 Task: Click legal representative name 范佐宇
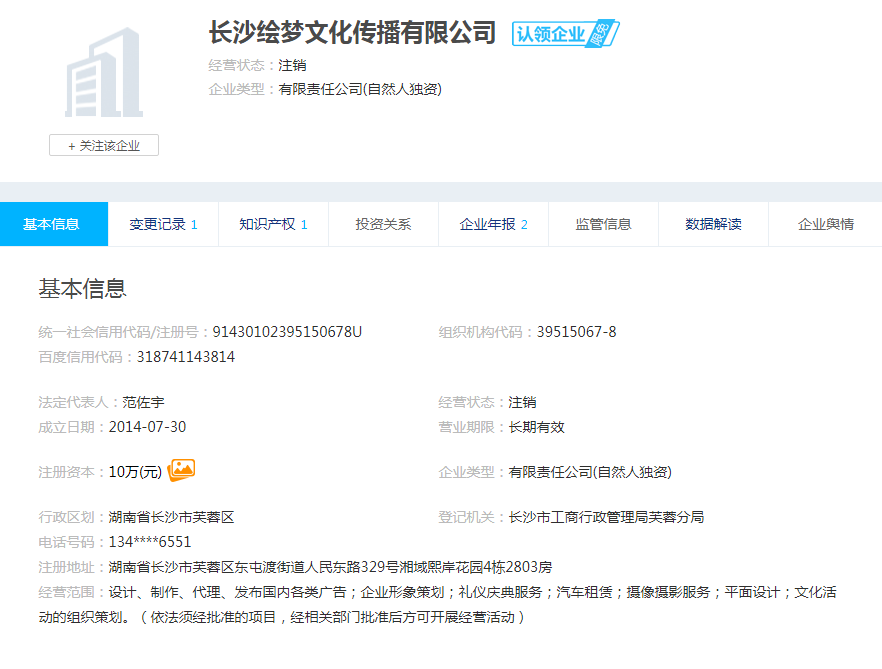tap(143, 402)
